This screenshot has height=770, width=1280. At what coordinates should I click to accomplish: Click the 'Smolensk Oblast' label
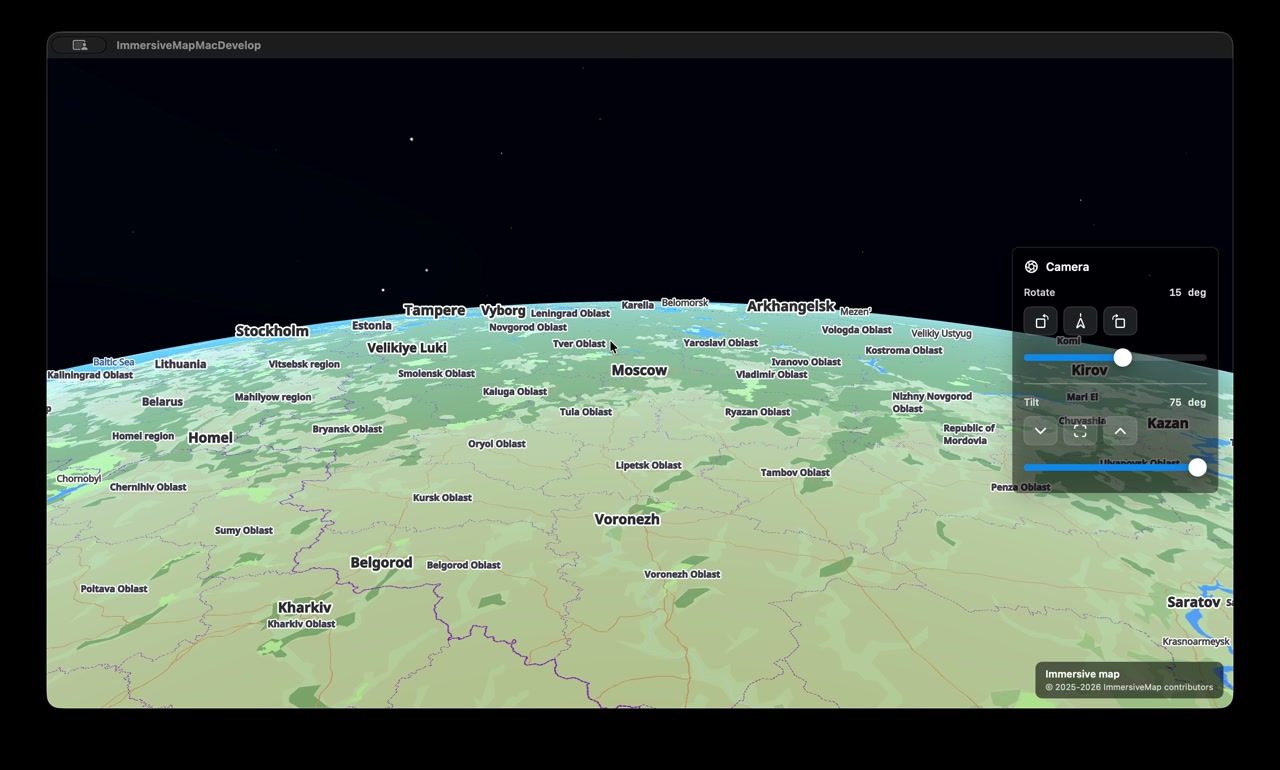click(436, 374)
